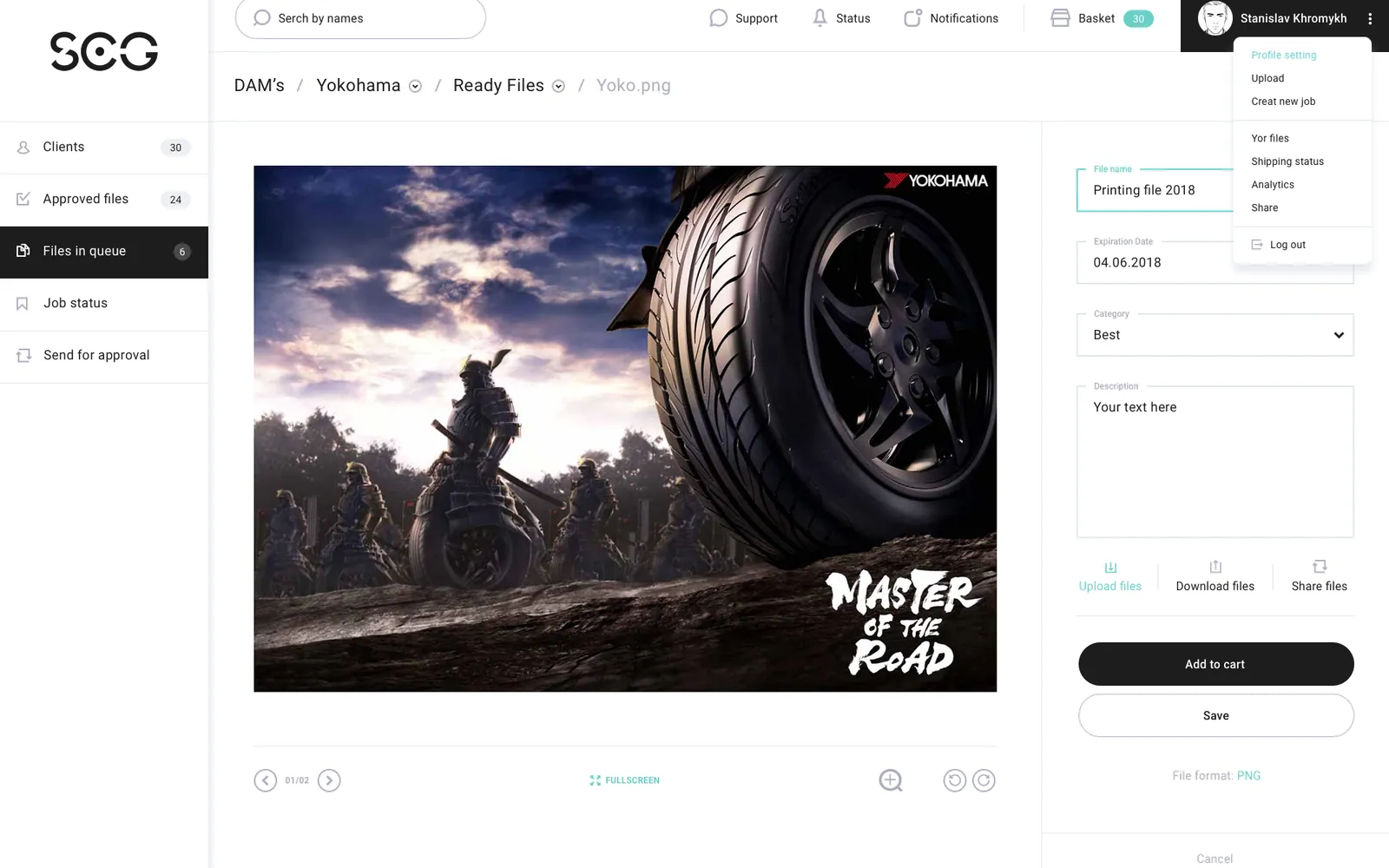Click the Description text area
1389x868 pixels.
(x=1215, y=462)
